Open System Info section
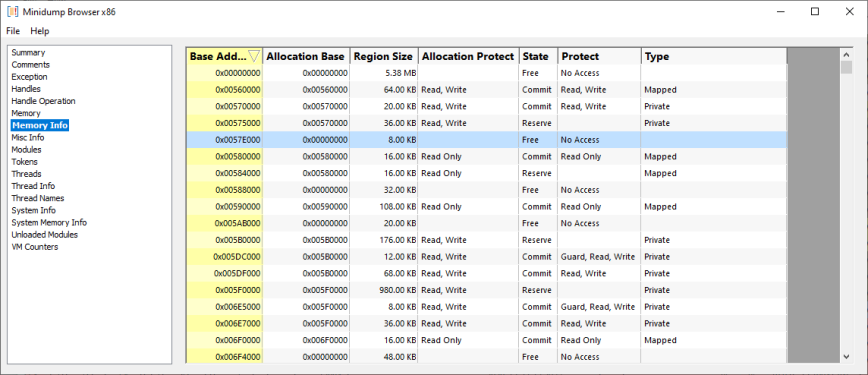The width and height of the screenshot is (868, 375). click(x=33, y=211)
